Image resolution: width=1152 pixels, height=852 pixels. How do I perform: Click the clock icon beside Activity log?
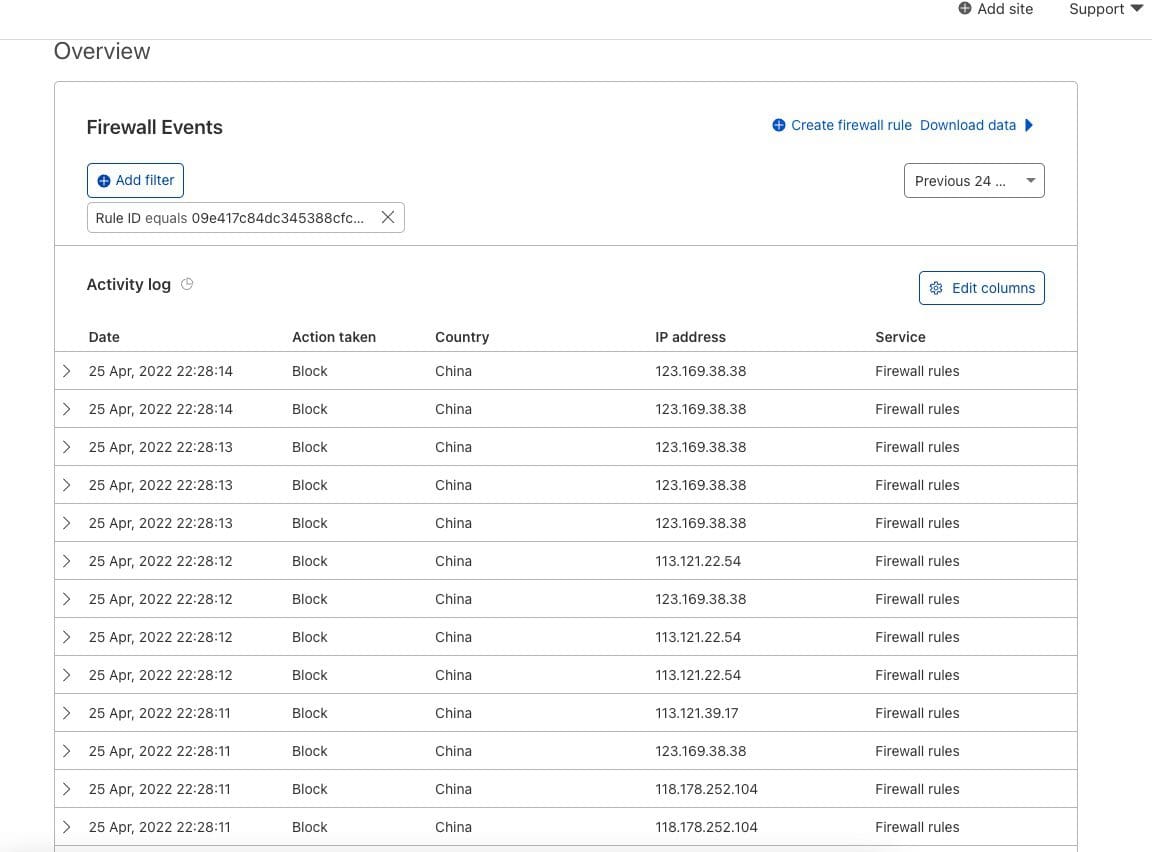187,284
